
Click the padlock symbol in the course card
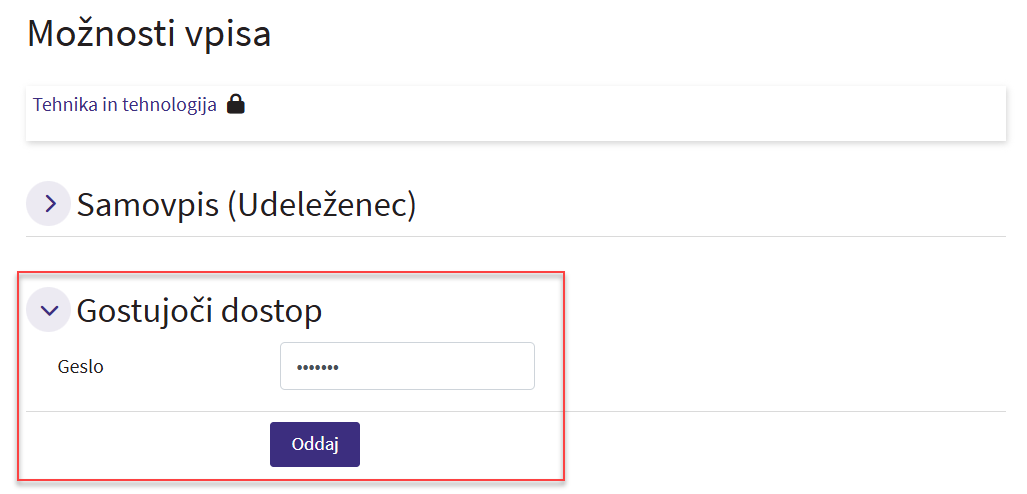pos(236,104)
